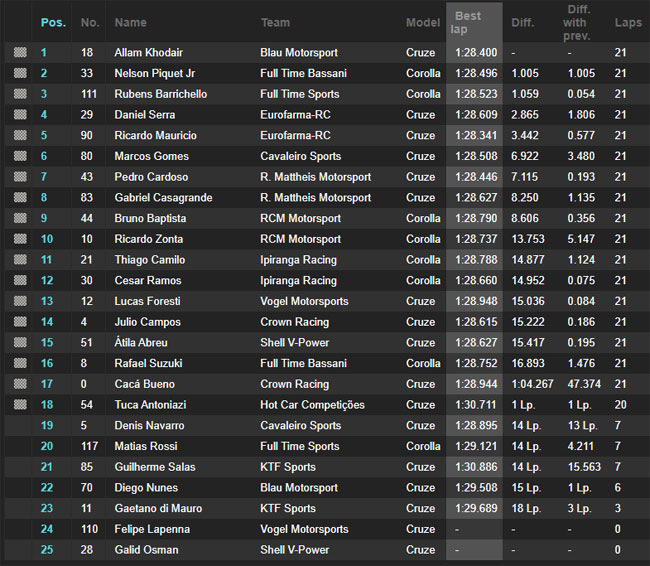
Task: Select driver name Galid Osman
Action: 146,549
